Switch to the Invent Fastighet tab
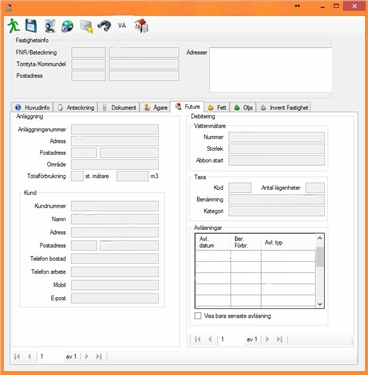 point(284,107)
